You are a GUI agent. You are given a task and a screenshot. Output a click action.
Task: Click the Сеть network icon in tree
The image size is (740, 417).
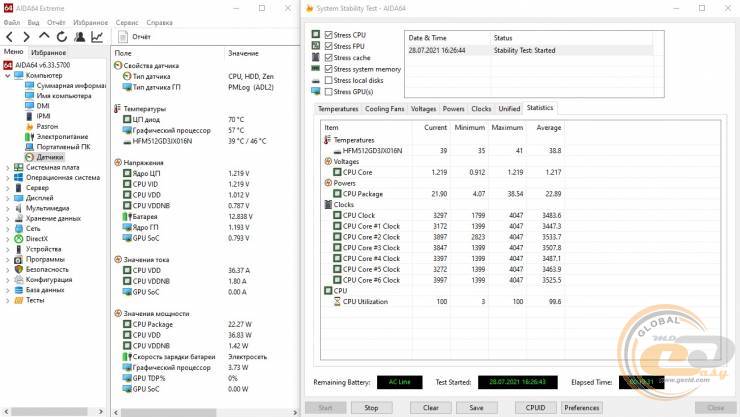(x=18, y=228)
